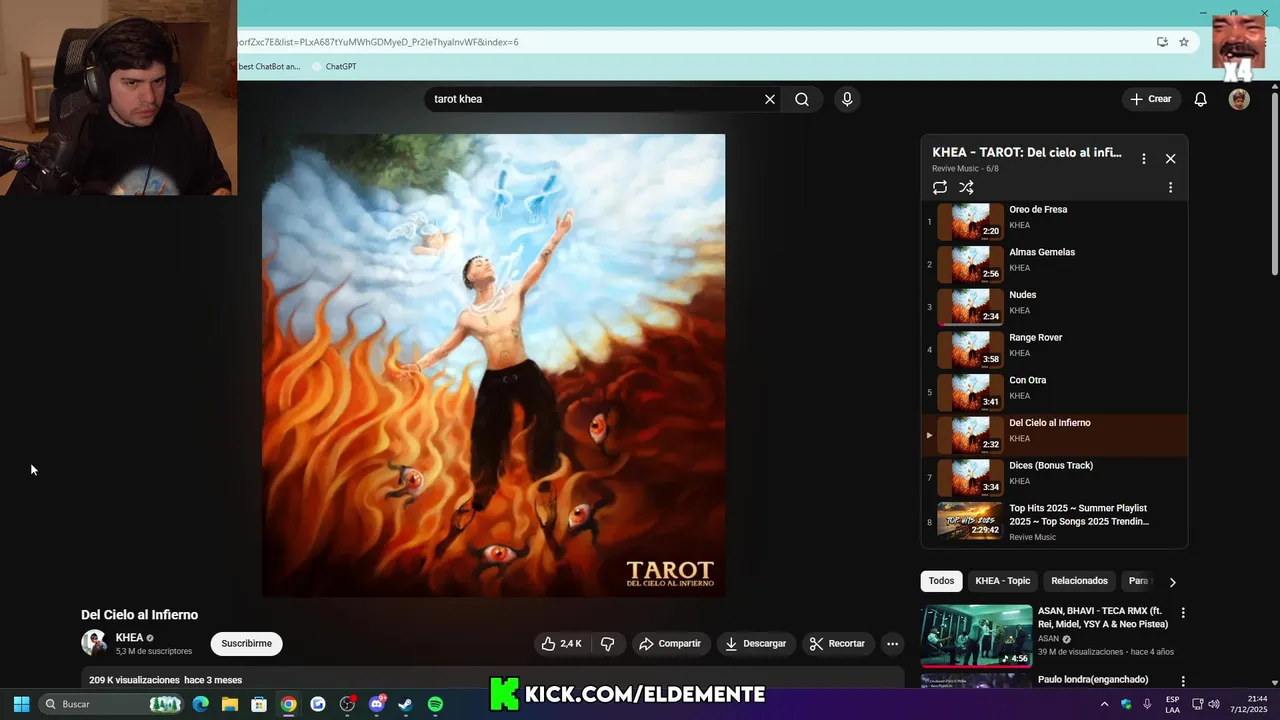This screenshot has height=720, width=1280.
Task: Open YouTube notifications bell
Action: pos(1201,99)
